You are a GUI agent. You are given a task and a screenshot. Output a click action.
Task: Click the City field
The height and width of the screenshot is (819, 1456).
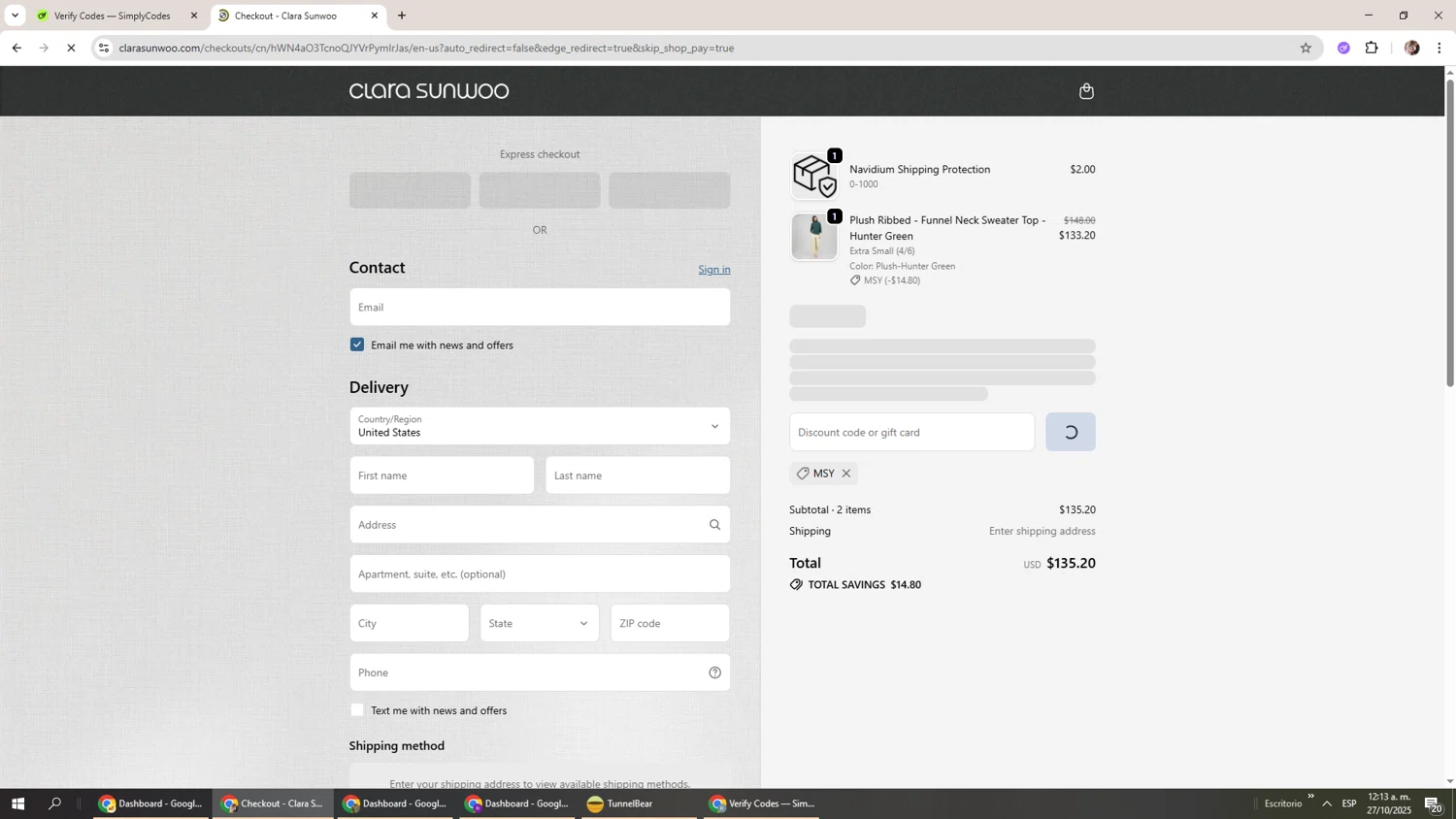click(x=409, y=623)
